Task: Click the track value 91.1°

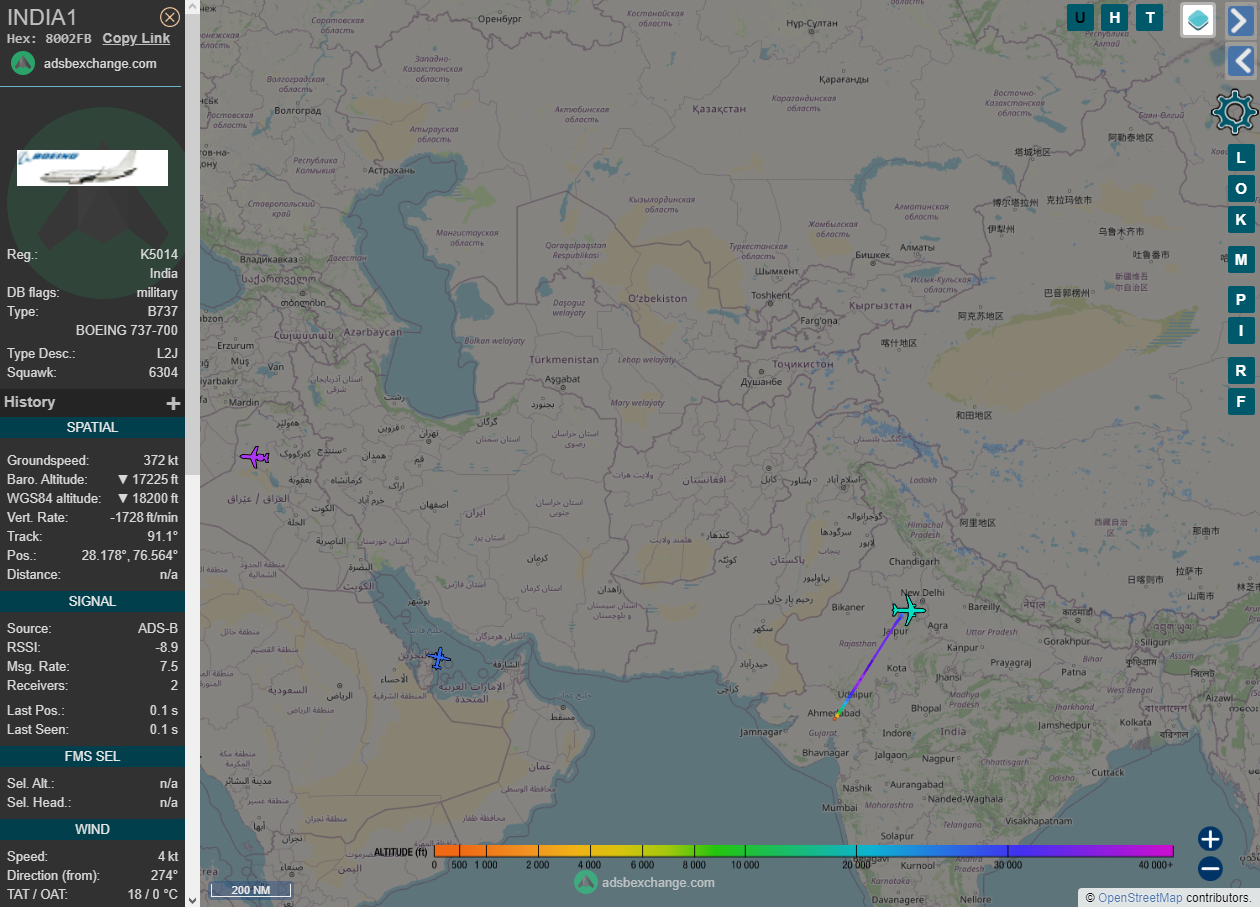Action: point(162,537)
